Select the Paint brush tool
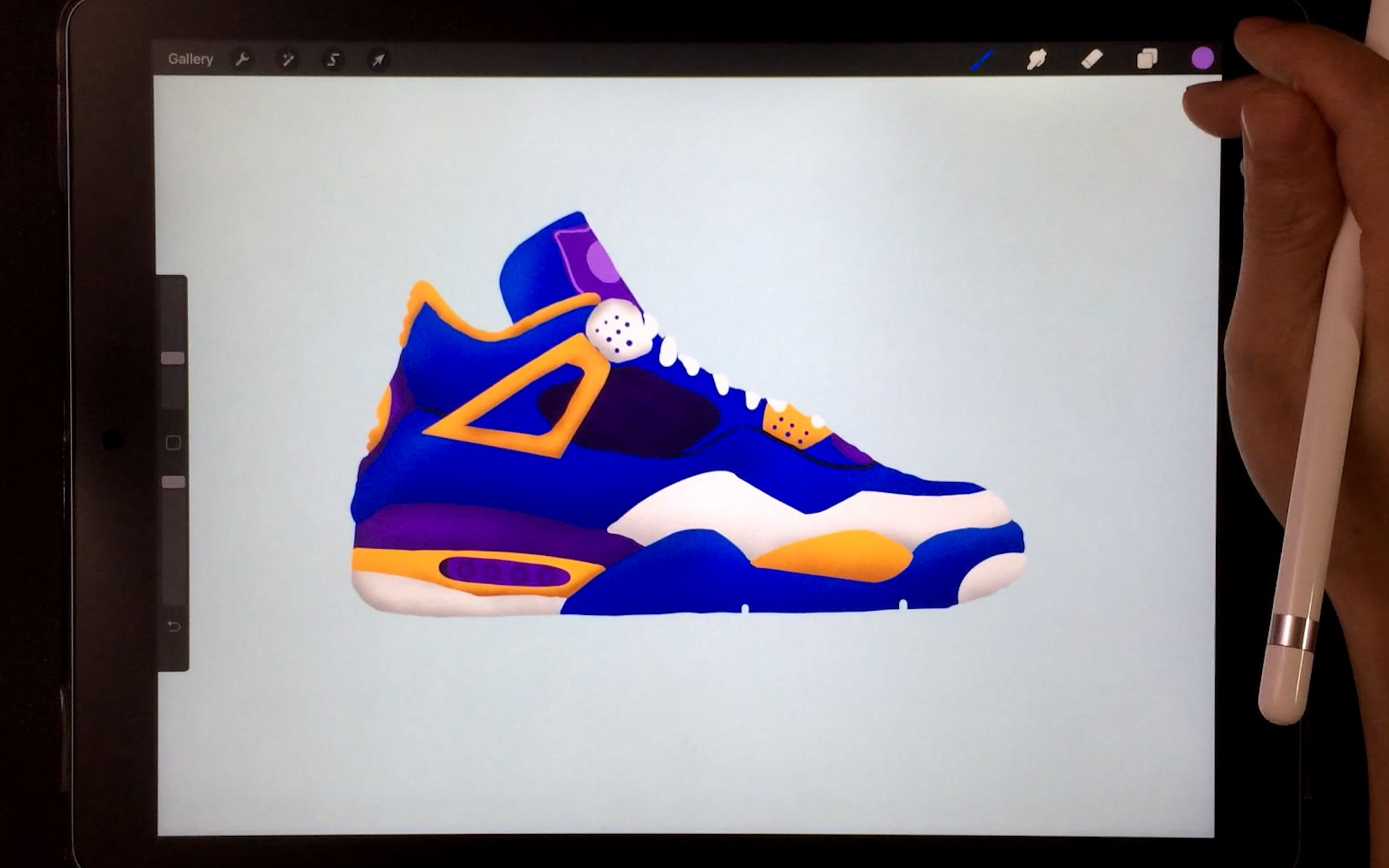 [x=982, y=60]
